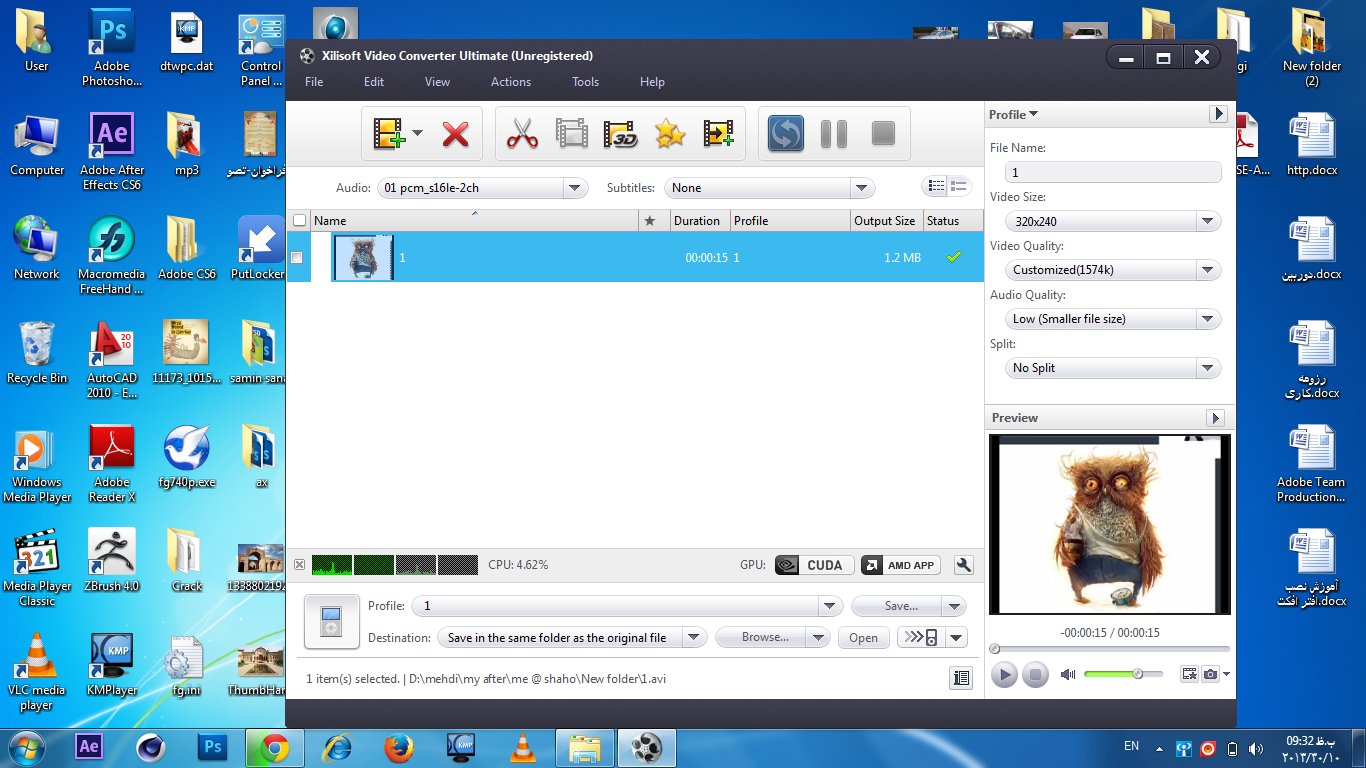Adjust the preview volume slider
Image resolution: width=1366 pixels, height=768 pixels.
point(1123,674)
